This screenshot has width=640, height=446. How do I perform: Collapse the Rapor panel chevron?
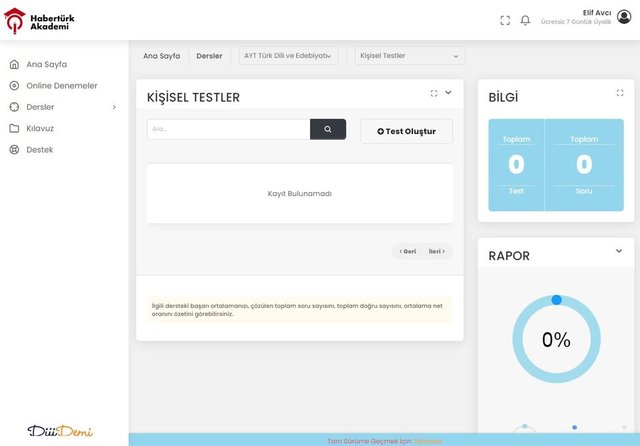point(618,251)
